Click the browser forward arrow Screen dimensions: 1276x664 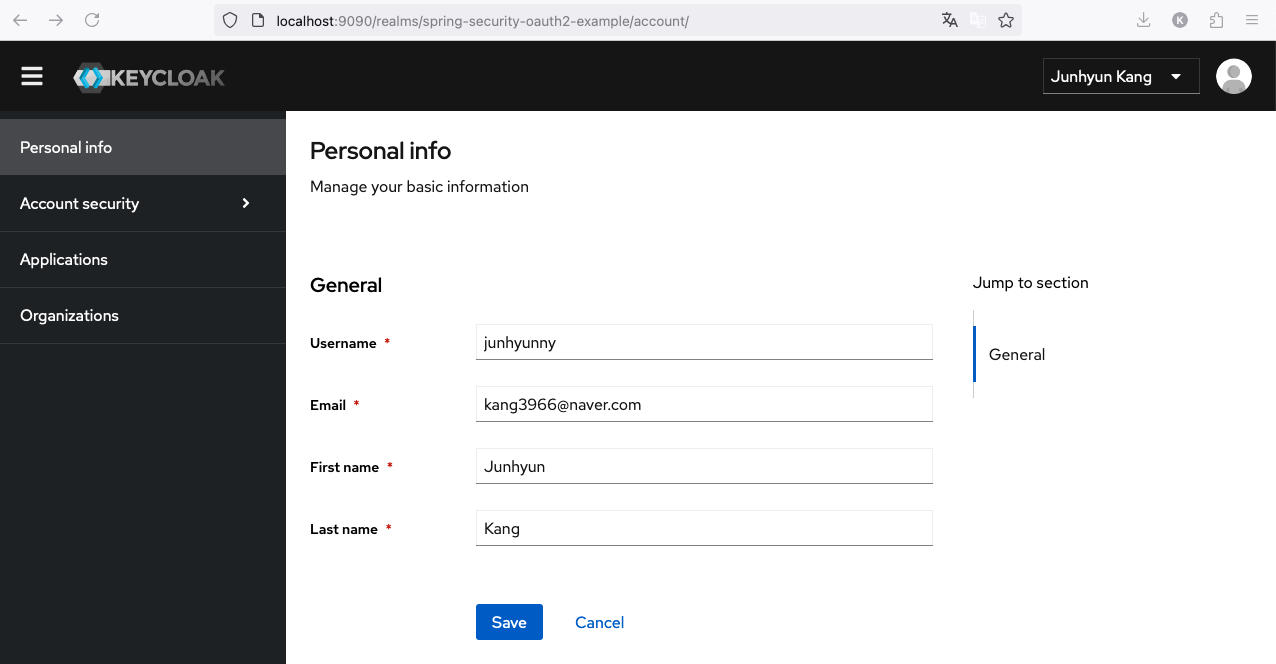(x=56, y=20)
